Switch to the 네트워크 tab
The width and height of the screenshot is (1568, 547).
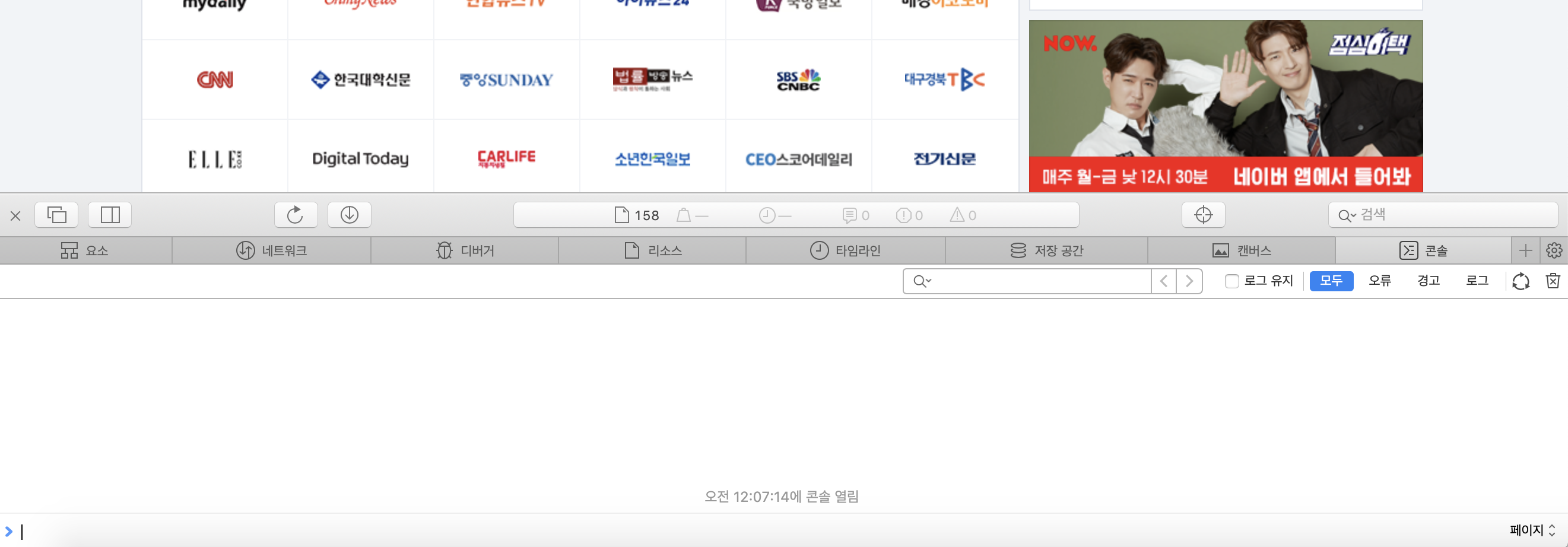point(271,250)
